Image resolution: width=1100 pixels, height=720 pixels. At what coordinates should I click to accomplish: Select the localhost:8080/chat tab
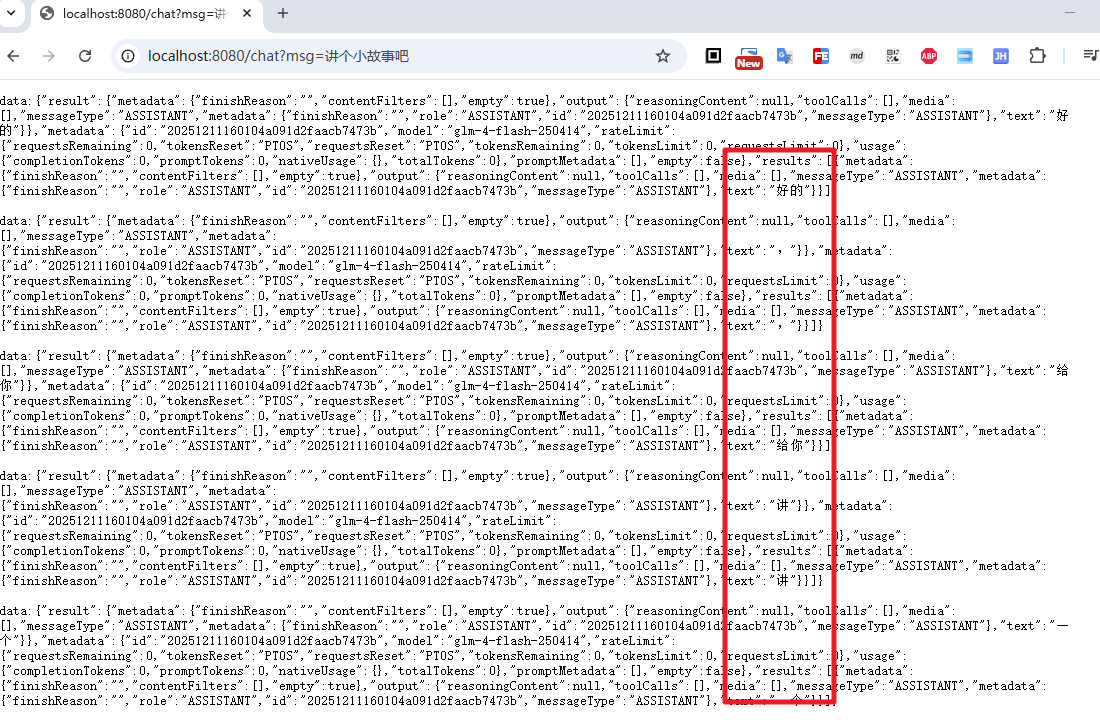(140, 13)
